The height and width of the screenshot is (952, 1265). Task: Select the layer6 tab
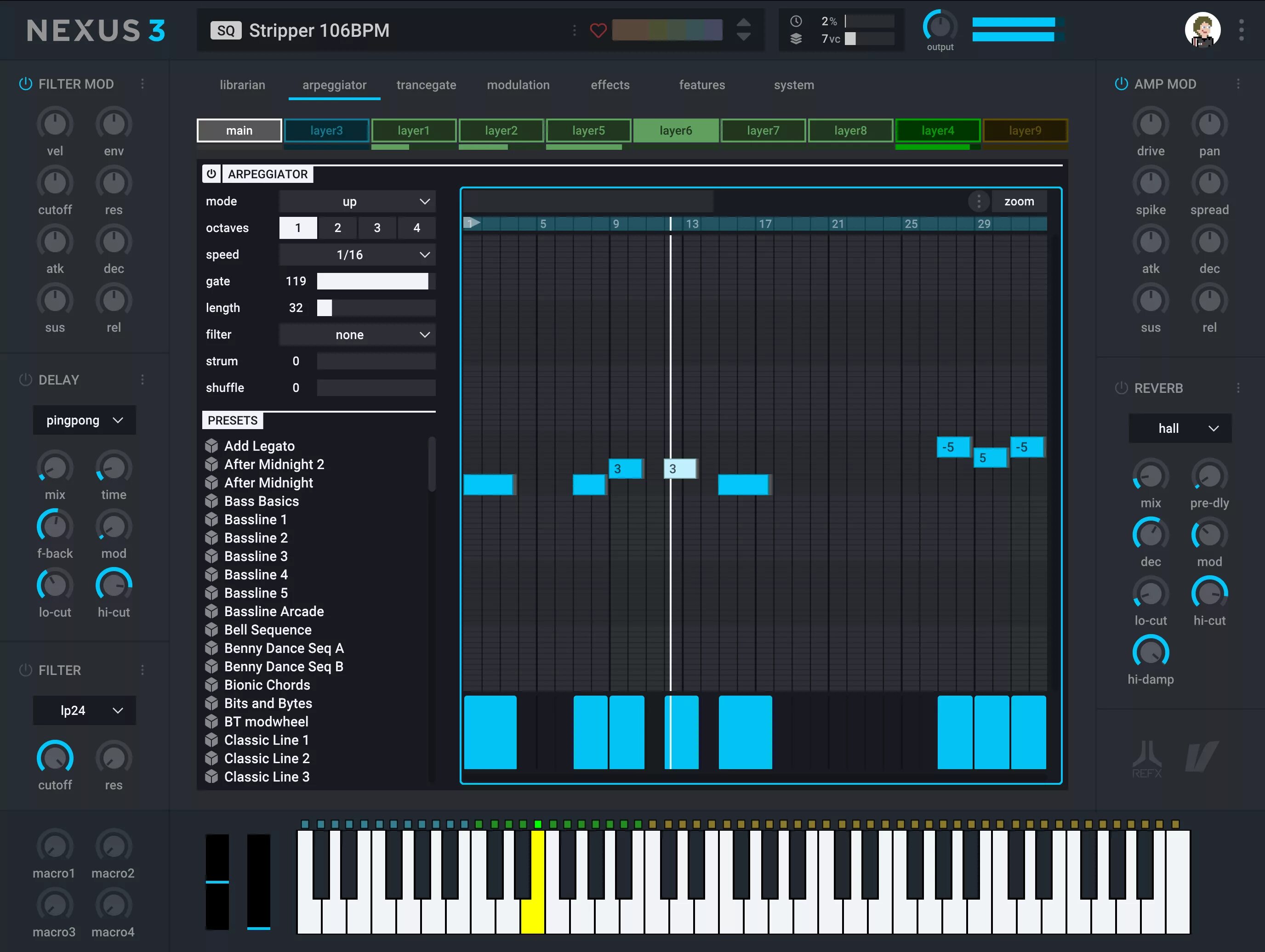(675, 130)
